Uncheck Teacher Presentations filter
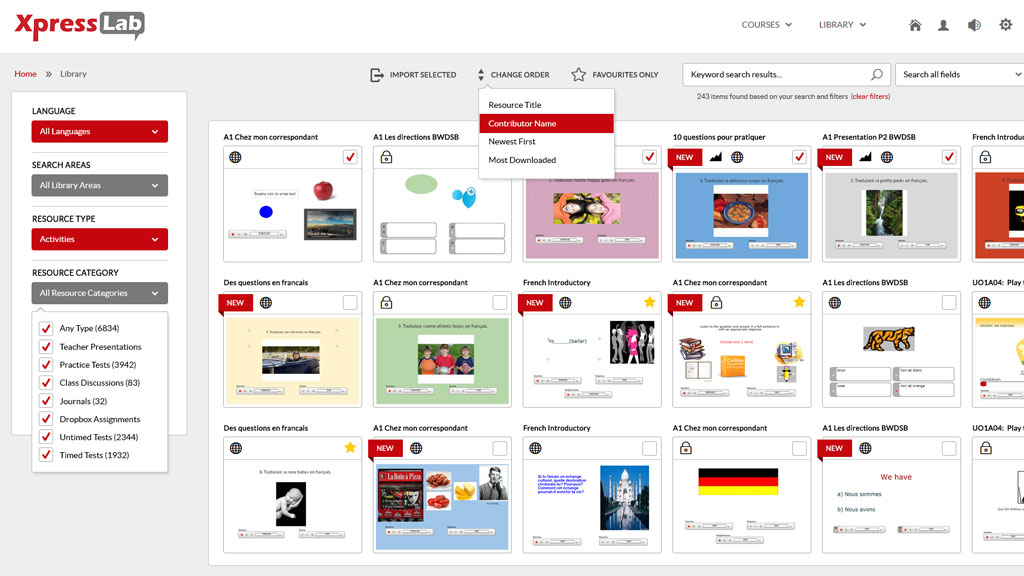The width and height of the screenshot is (1024, 576). pos(46,347)
